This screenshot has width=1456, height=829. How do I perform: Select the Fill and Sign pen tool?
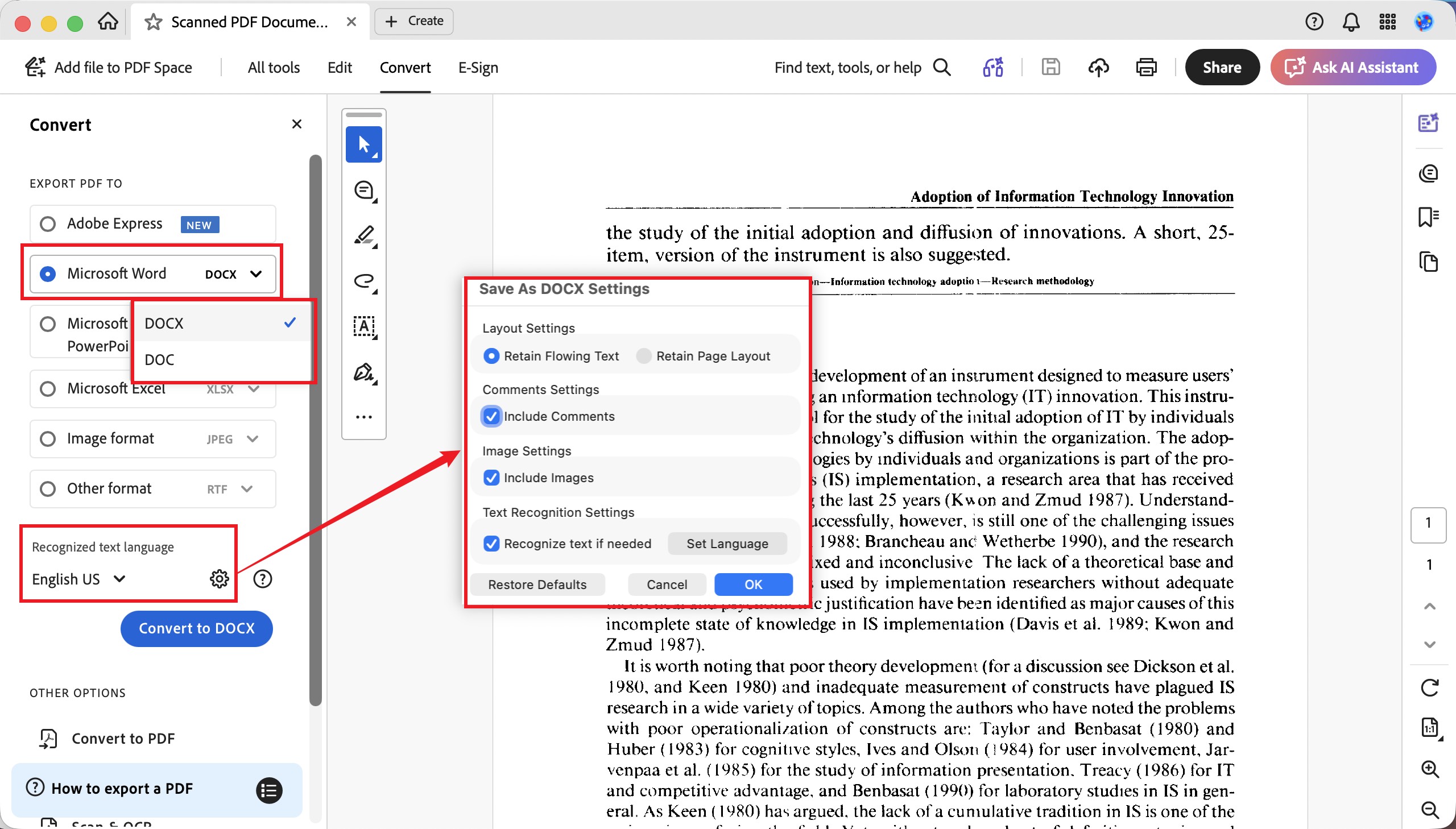pos(364,373)
